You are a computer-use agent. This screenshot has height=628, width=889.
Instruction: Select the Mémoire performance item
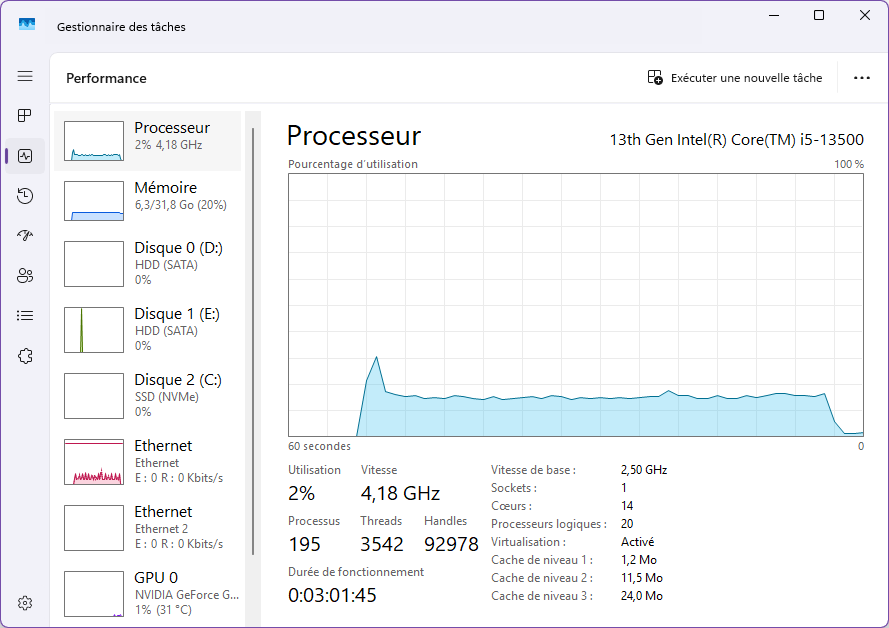147,201
